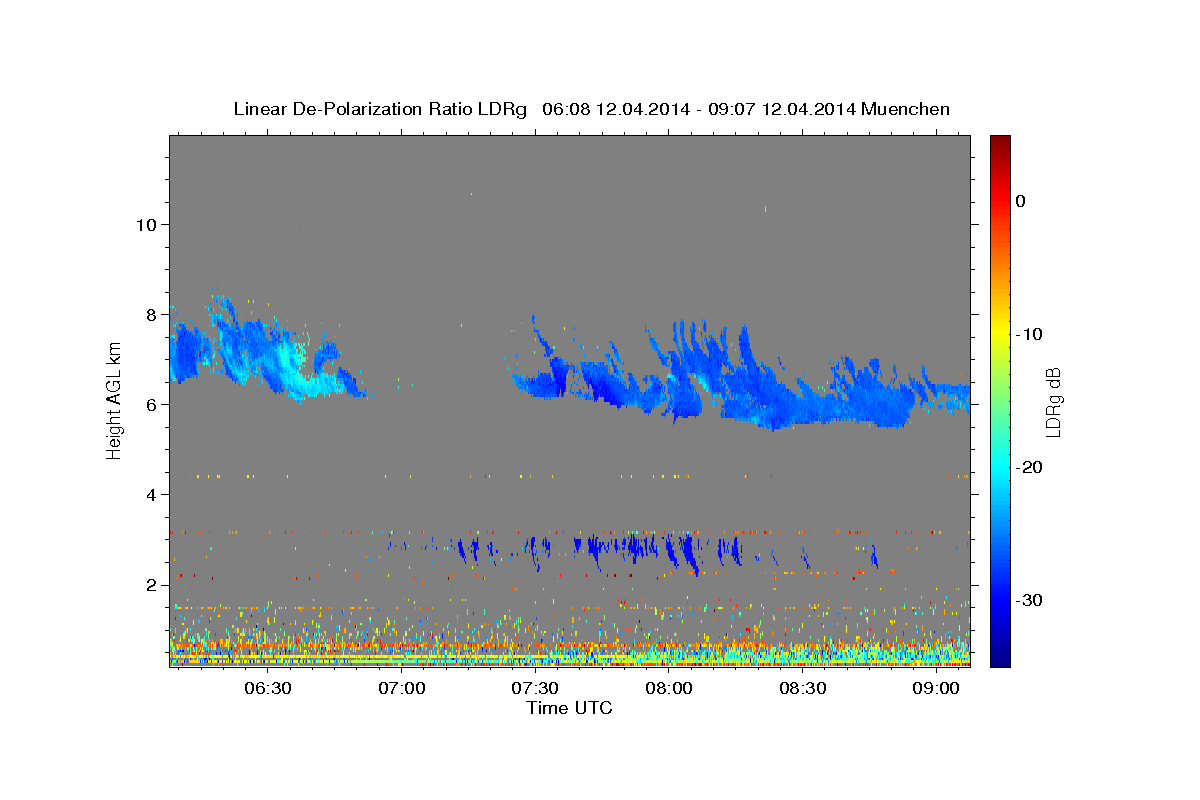The height and width of the screenshot is (800, 1200).
Task: Click the height tick label 6
Action: coord(149,404)
